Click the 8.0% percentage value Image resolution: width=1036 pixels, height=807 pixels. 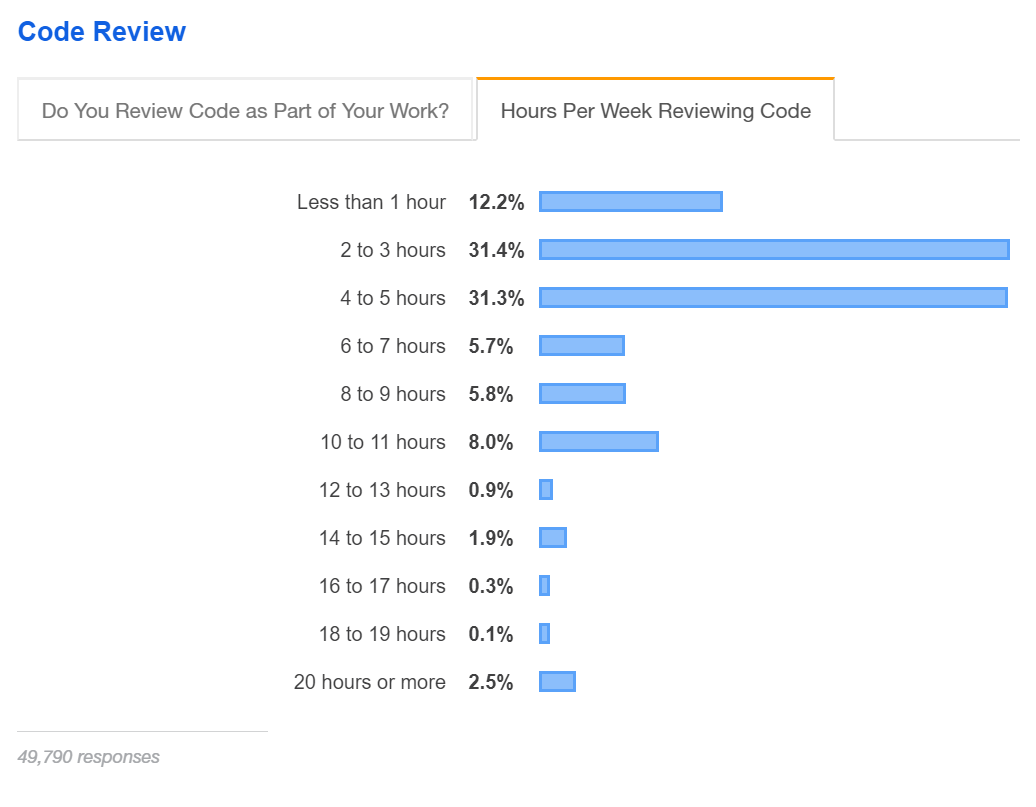click(x=491, y=442)
